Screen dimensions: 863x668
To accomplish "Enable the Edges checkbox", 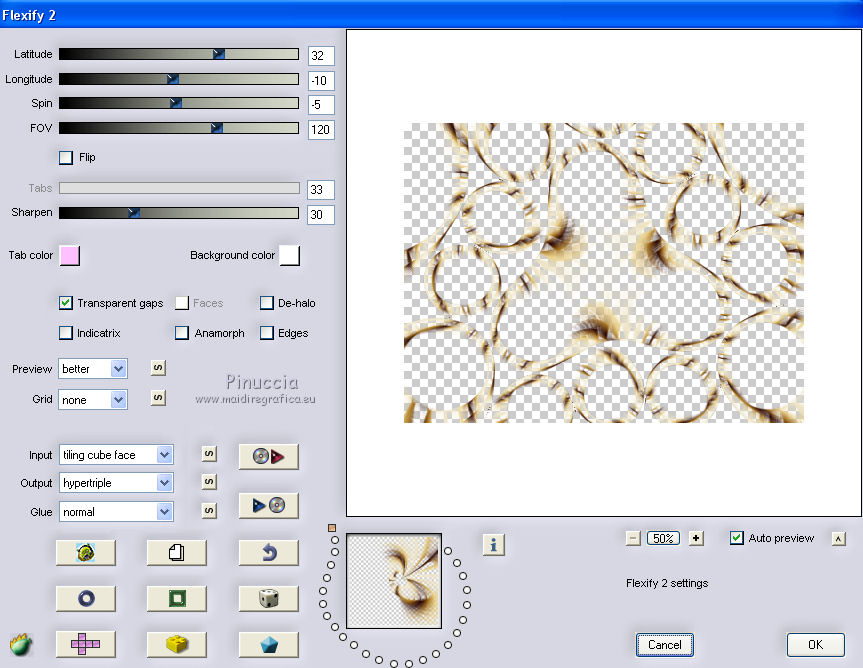I will coord(266,332).
